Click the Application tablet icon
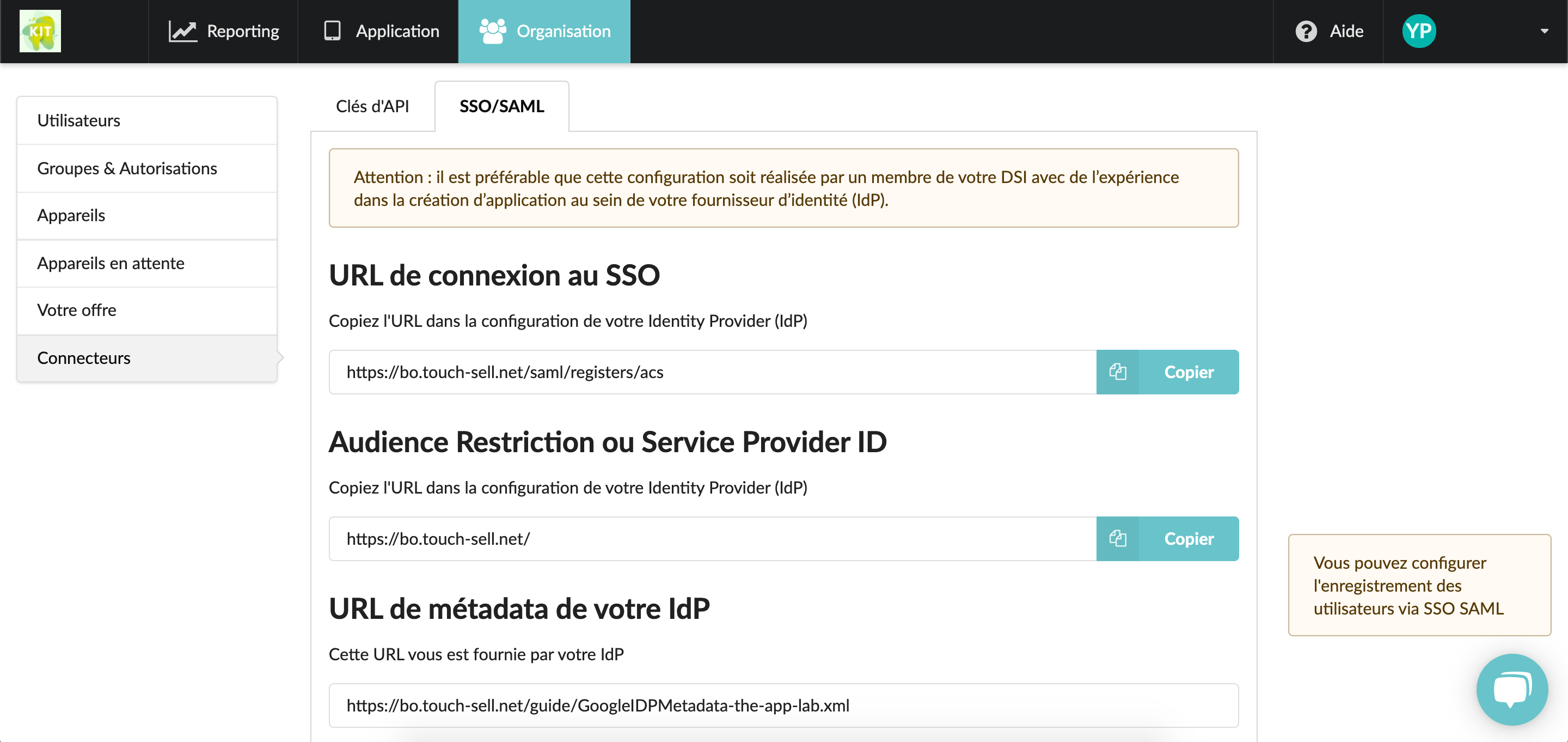Screen dimensions: 1568x742 tap(332, 31)
